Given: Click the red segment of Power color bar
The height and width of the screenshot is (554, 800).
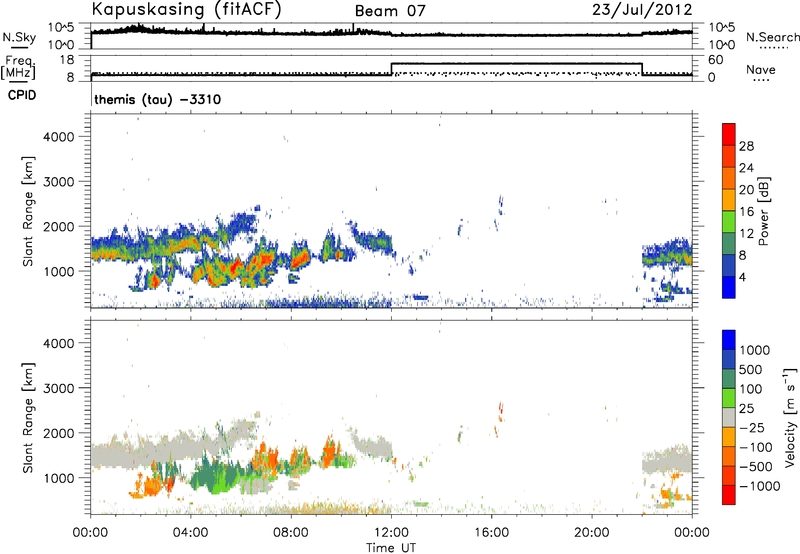Looking at the screenshot, I should (729, 134).
